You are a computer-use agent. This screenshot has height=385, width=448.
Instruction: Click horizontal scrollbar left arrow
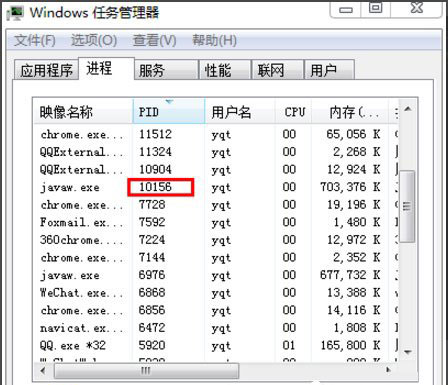pos(43,370)
